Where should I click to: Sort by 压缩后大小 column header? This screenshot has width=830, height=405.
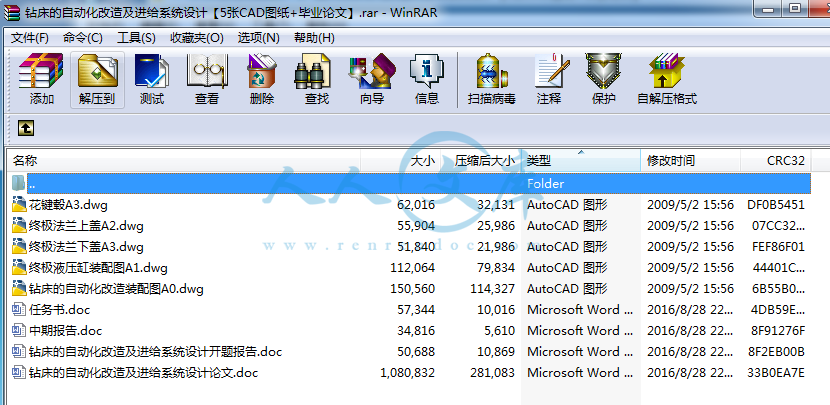[481, 160]
